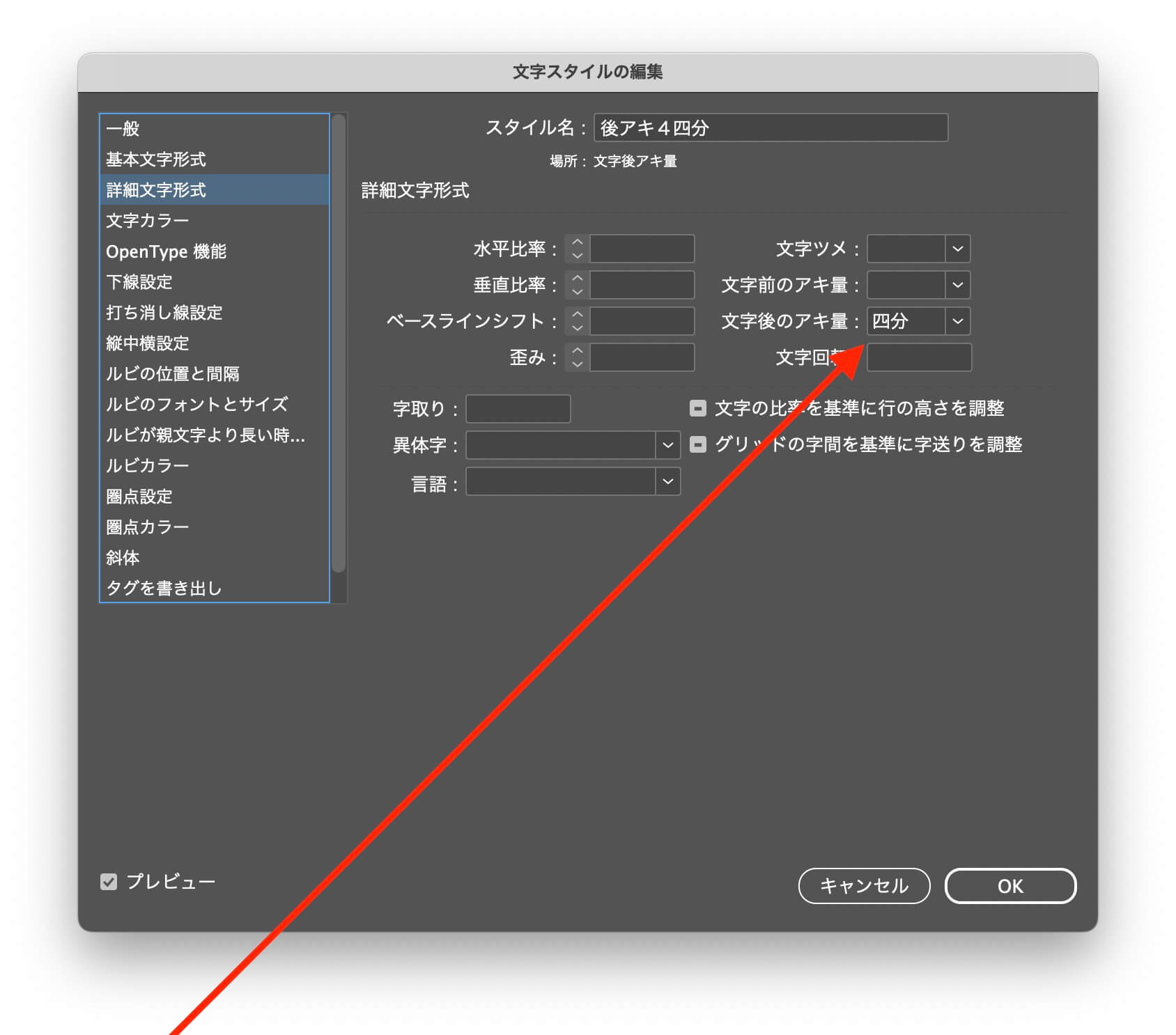Select 文字カラー in the category list
Viewport: 1176px width, 1035px height.
pos(148,221)
